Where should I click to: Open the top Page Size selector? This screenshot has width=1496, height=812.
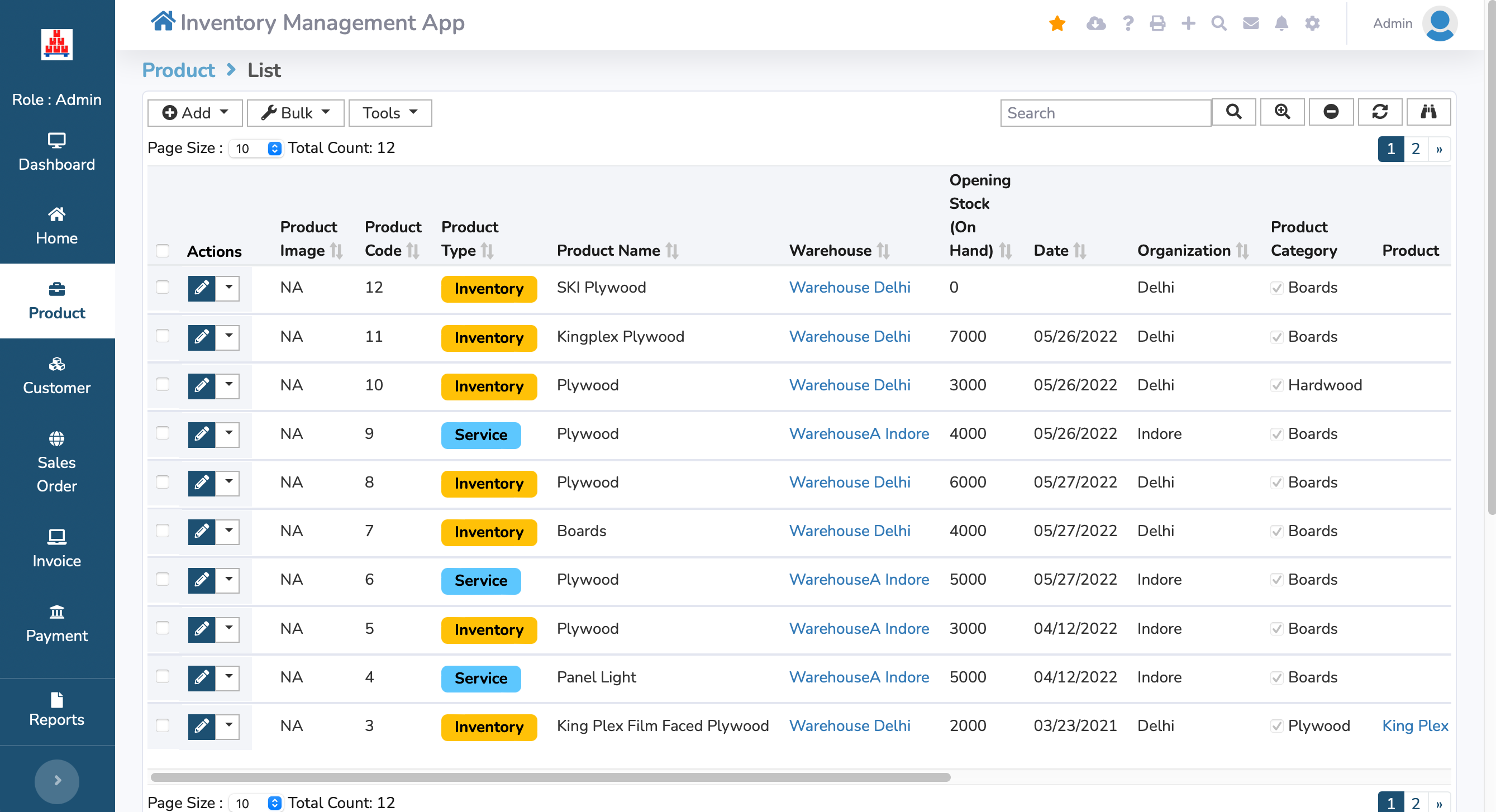coord(256,149)
